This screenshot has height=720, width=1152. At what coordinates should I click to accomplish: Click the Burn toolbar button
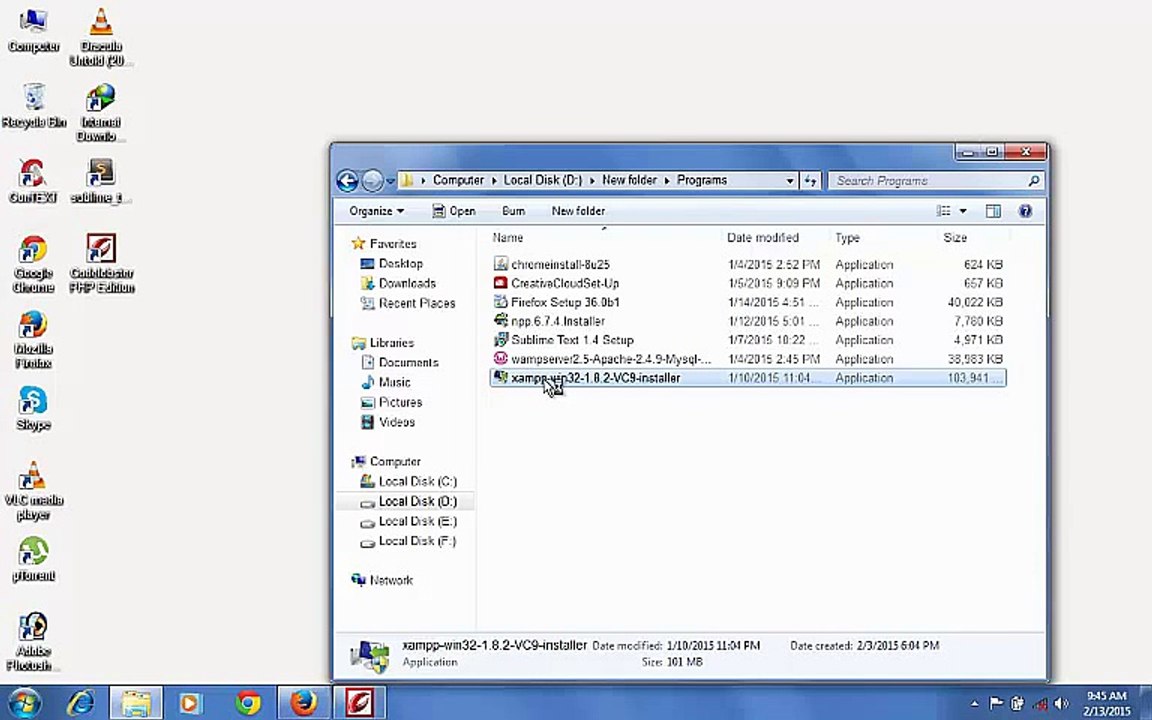coord(514,211)
